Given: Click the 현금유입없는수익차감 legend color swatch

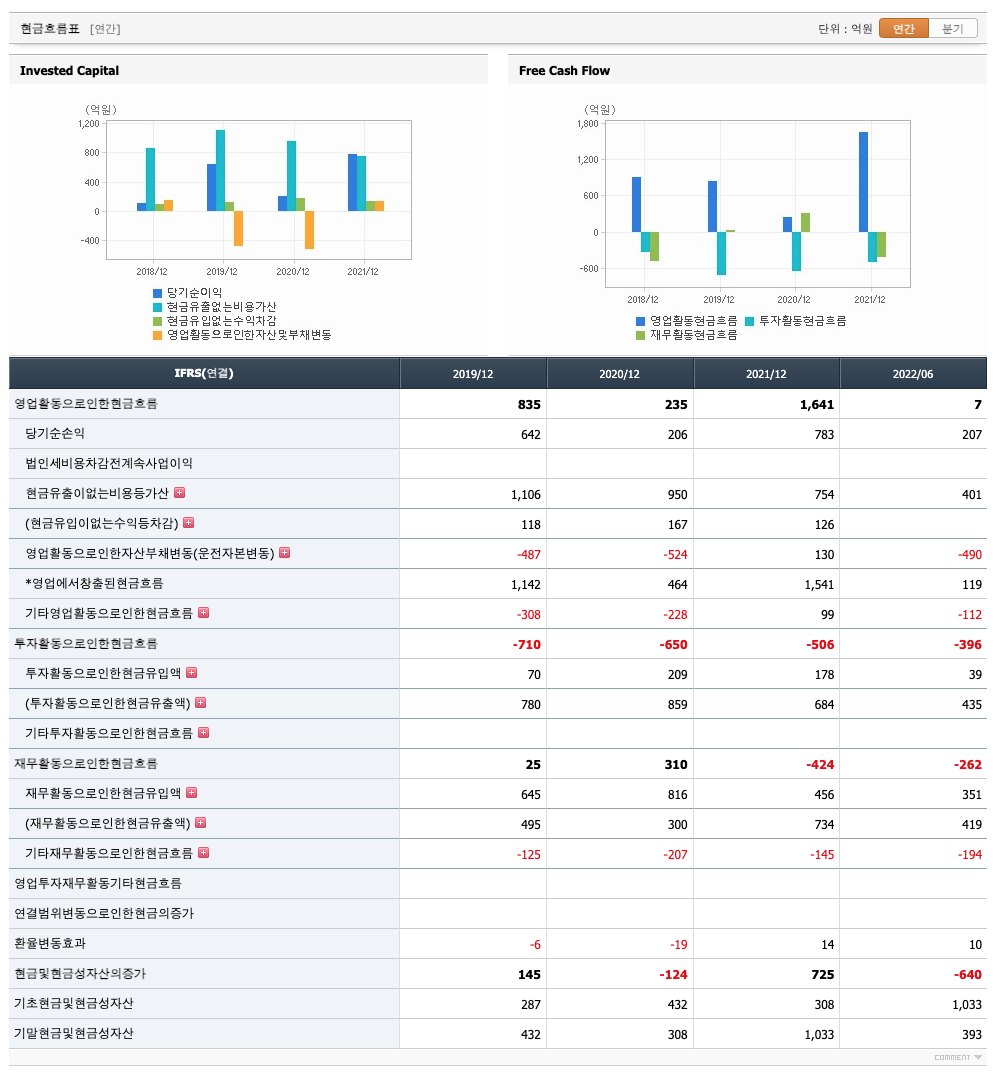Looking at the screenshot, I should coord(157,321).
